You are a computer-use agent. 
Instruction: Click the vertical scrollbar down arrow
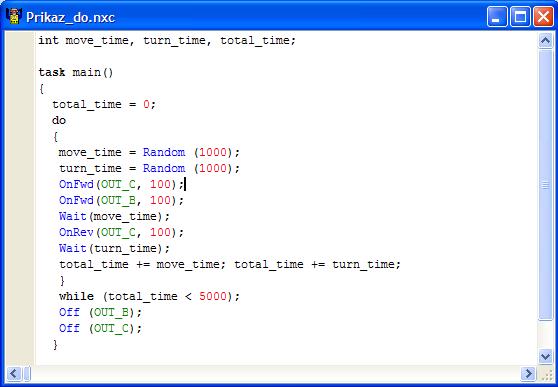coord(545,355)
